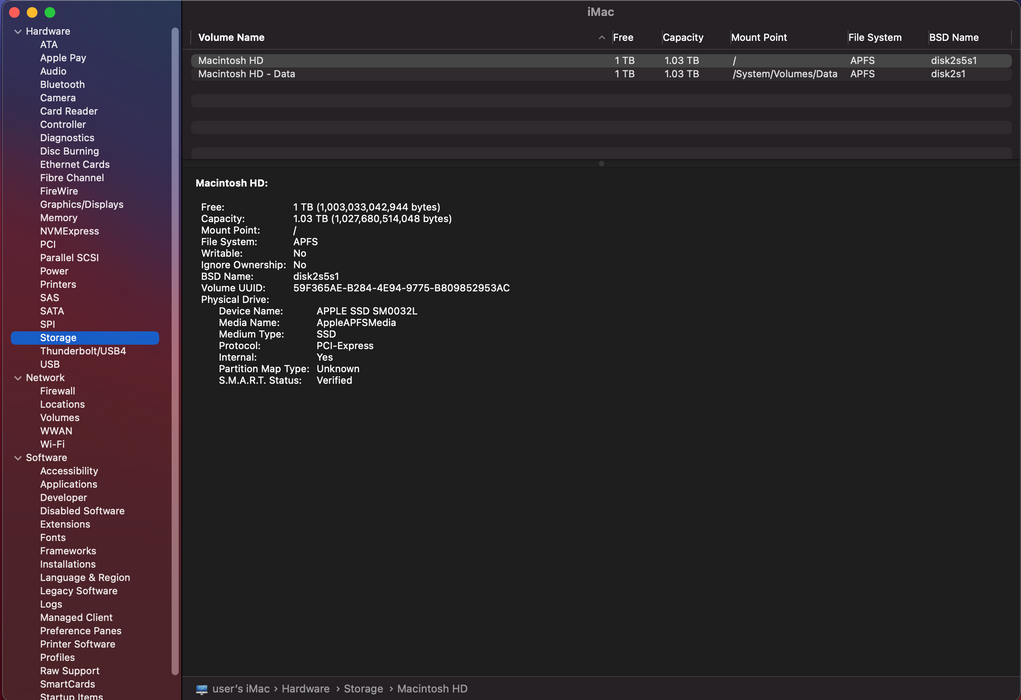
Task: Click the Volume Name sort arrow indicator
Action: point(602,38)
